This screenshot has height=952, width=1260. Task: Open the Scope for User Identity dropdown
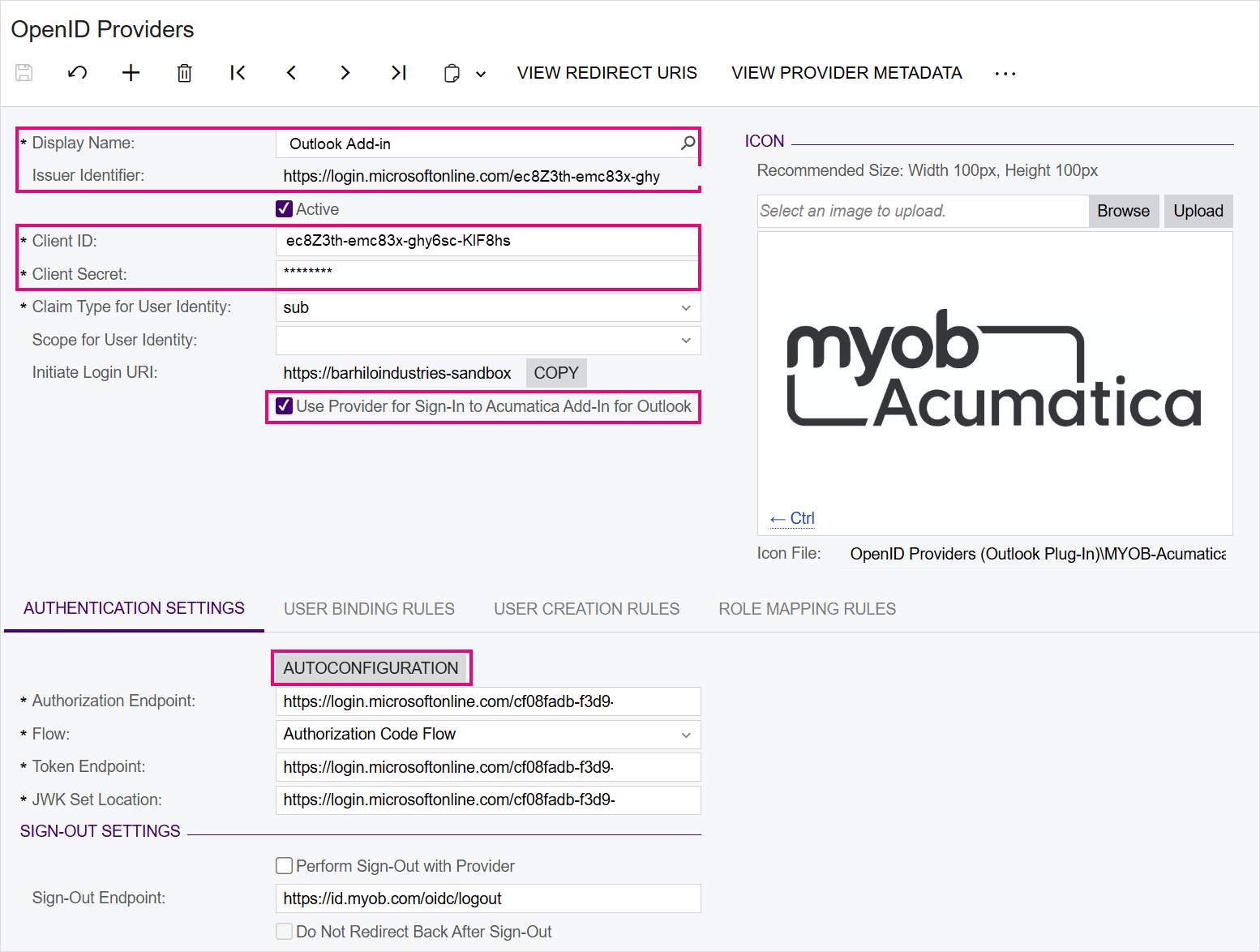(686, 341)
